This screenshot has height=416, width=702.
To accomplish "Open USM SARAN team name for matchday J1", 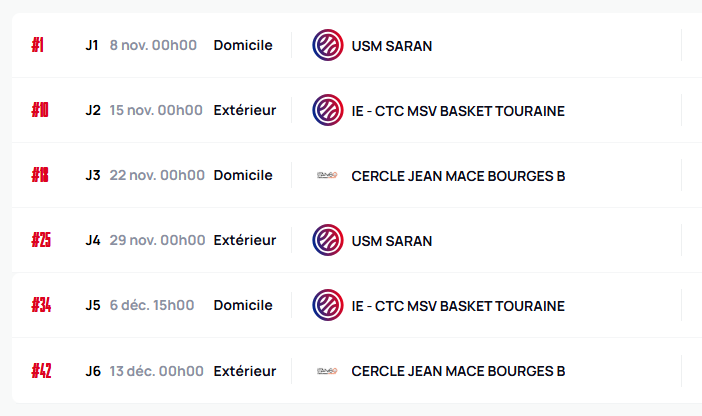I will click(392, 45).
